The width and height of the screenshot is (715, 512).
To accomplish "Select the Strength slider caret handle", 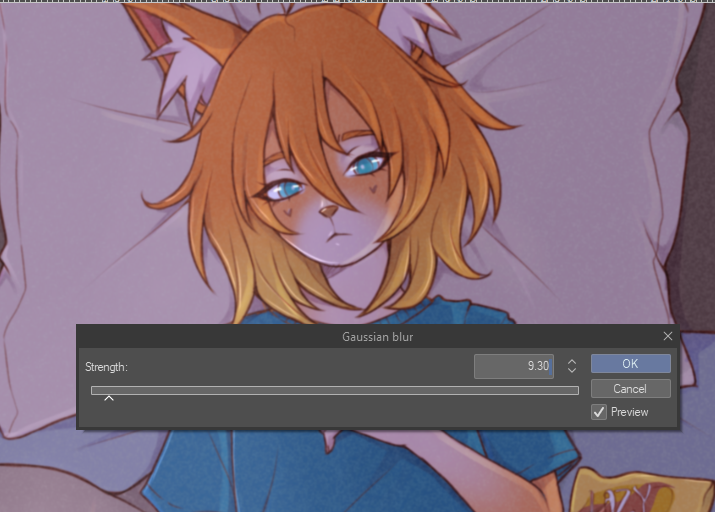I will click(109, 398).
